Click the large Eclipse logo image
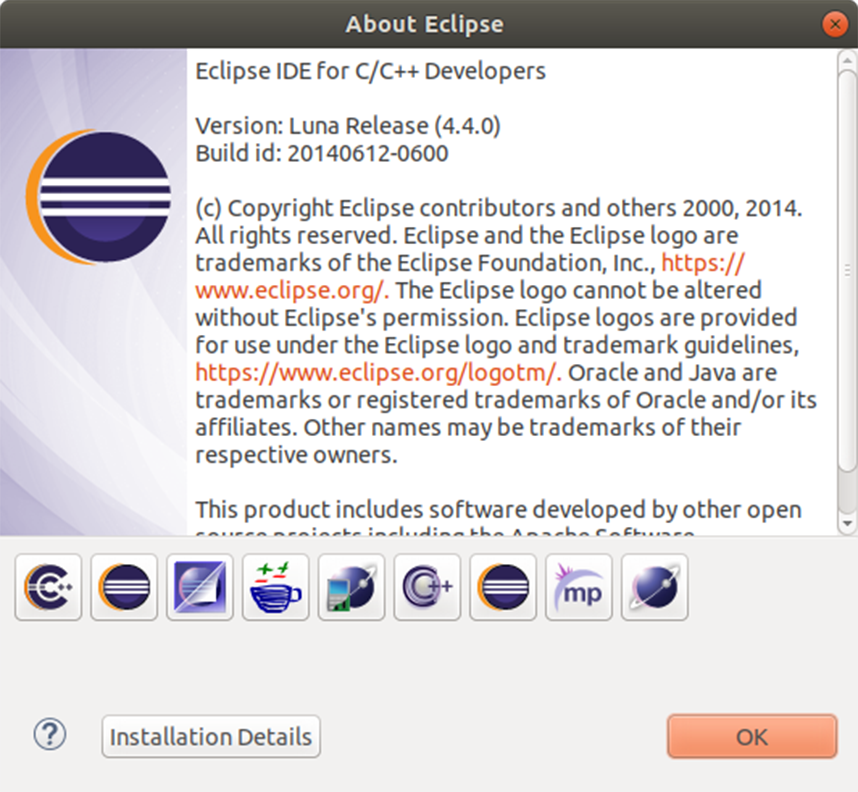The image size is (858, 792). click(98, 197)
